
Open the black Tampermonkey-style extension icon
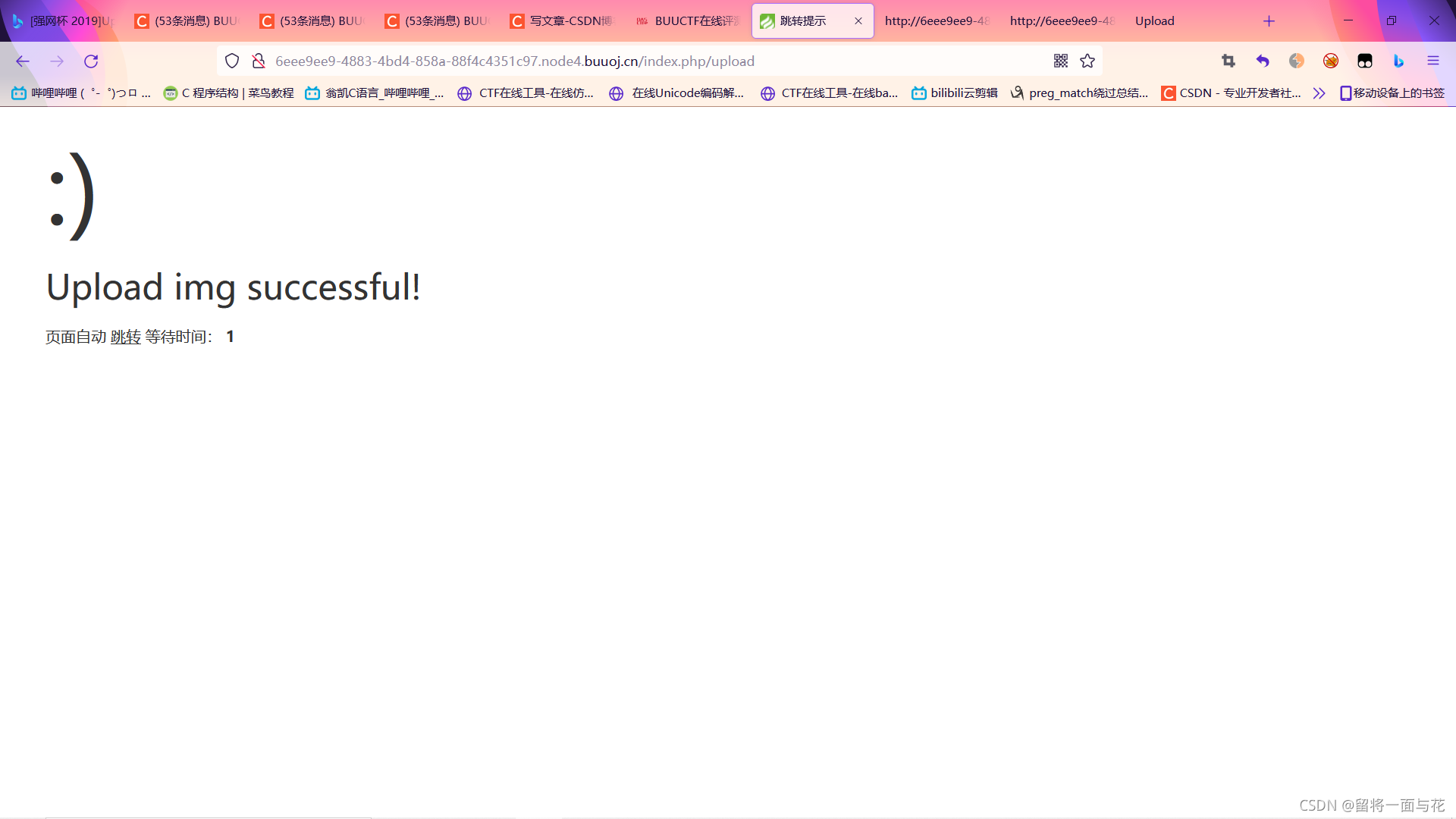(x=1365, y=61)
